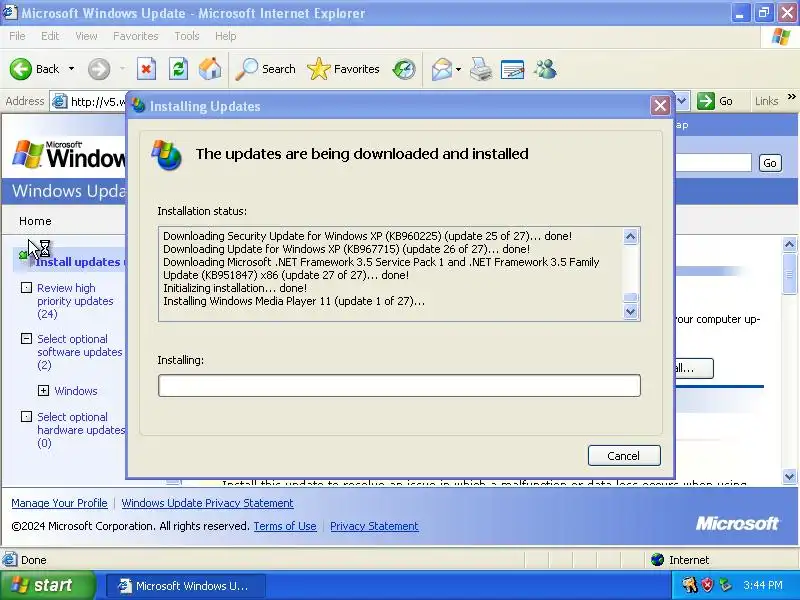
Task: Open the Windows subcategory link
Action: pyautogui.click(x=76, y=391)
